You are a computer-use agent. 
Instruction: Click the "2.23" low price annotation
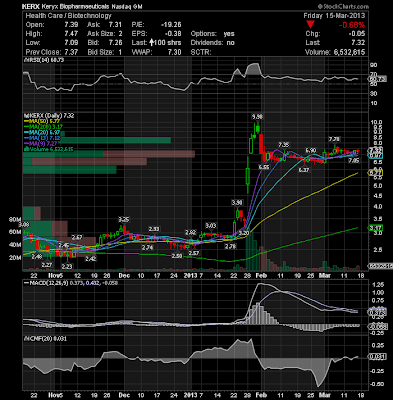pyautogui.click(x=67, y=266)
